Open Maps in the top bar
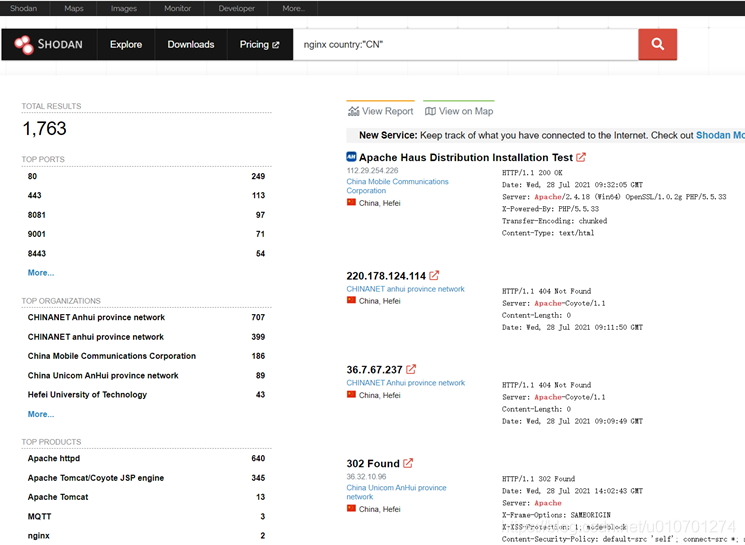 (74, 8)
